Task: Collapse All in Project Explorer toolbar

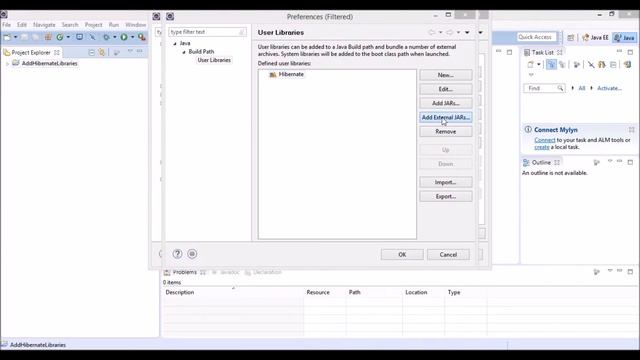Action: [x=91, y=52]
